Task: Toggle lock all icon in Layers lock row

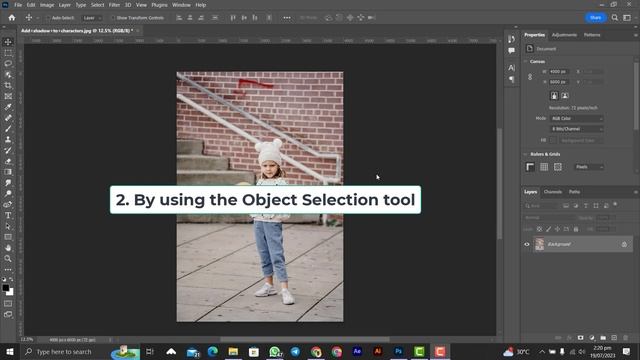Action: [x=576, y=229]
